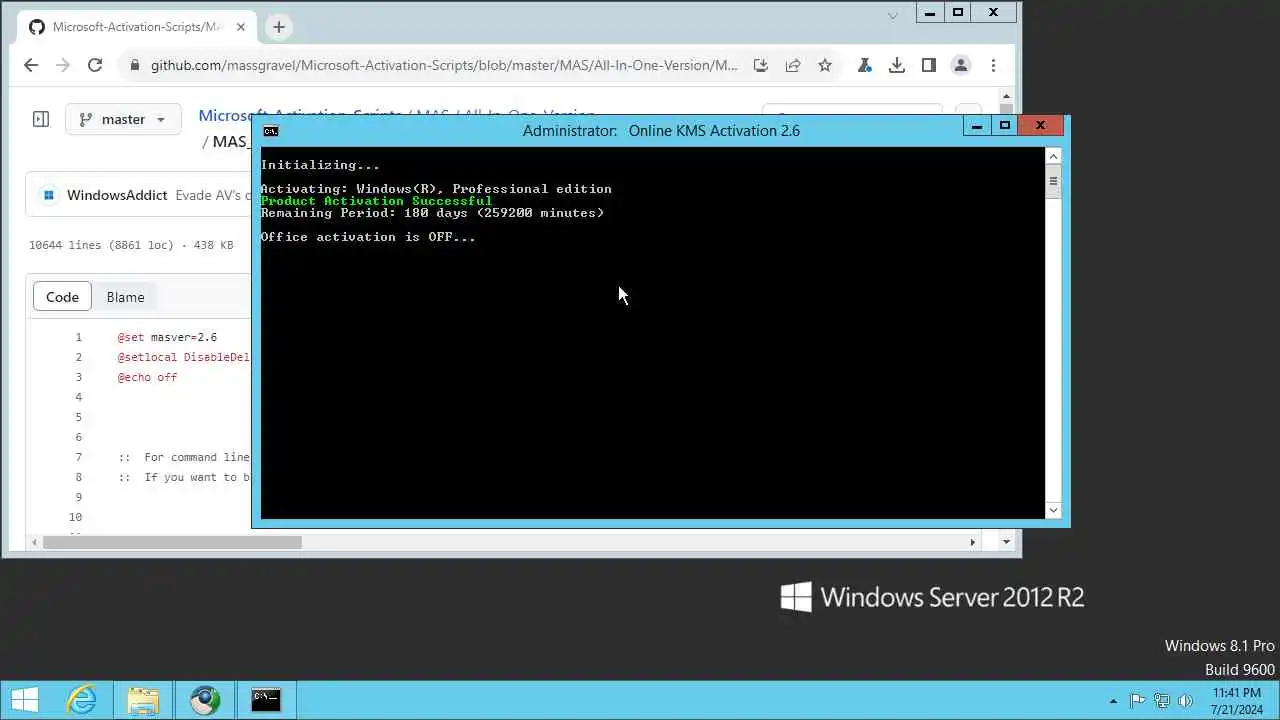Click the forward navigation arrow in Chrome
The width and height of the screenshot is (1280, 720).
coord(63,65)
